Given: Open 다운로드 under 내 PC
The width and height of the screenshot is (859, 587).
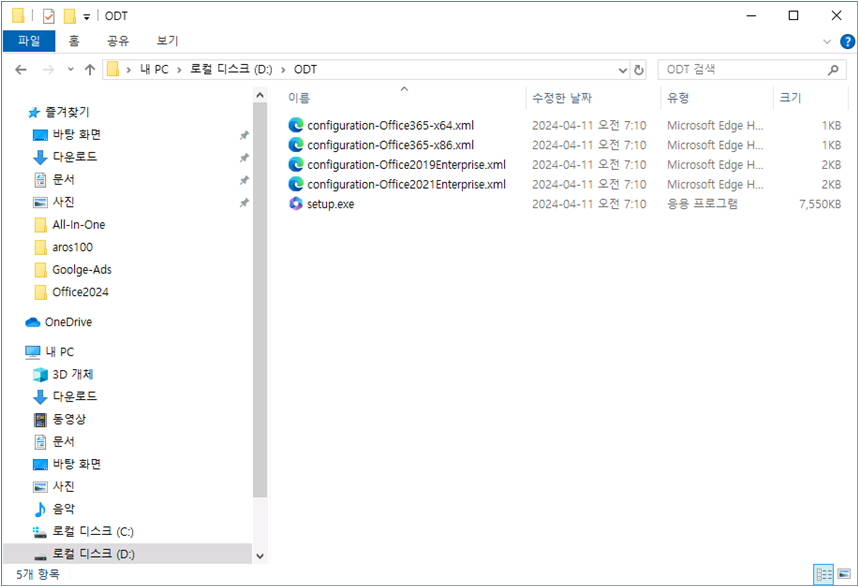Looking at the screenshot, I should (x=65, y=397).
